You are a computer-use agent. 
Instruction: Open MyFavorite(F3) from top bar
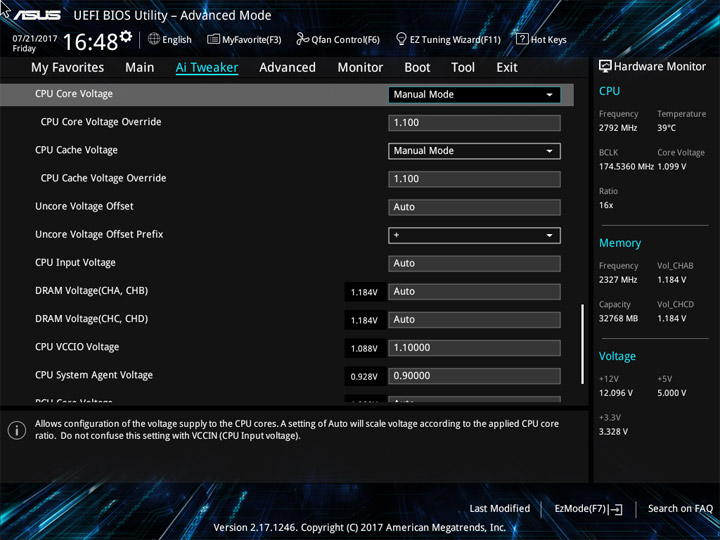point(244,39)
